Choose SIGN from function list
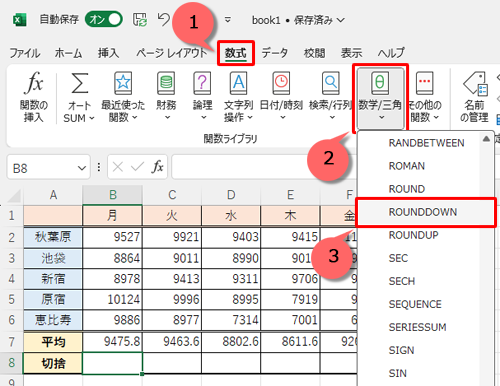Screen dimensions: 500x386 click(401, 350)
